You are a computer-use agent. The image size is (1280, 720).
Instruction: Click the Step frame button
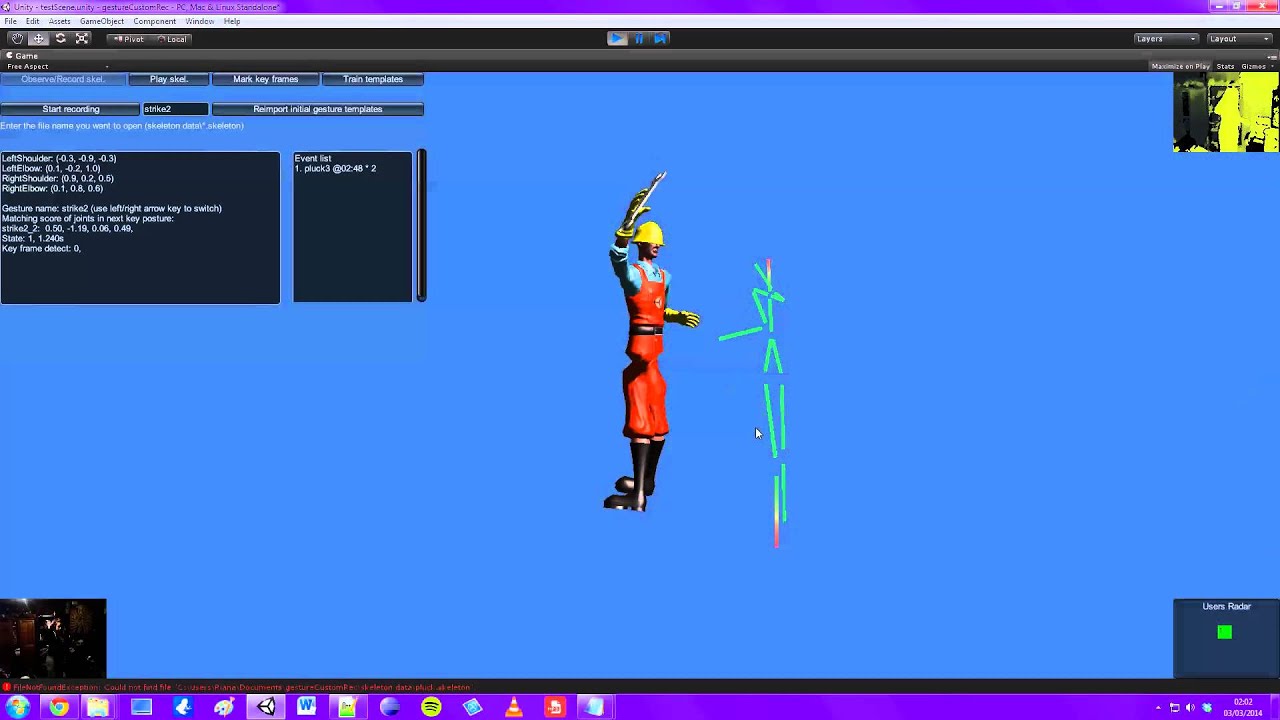tap(661, 38)
